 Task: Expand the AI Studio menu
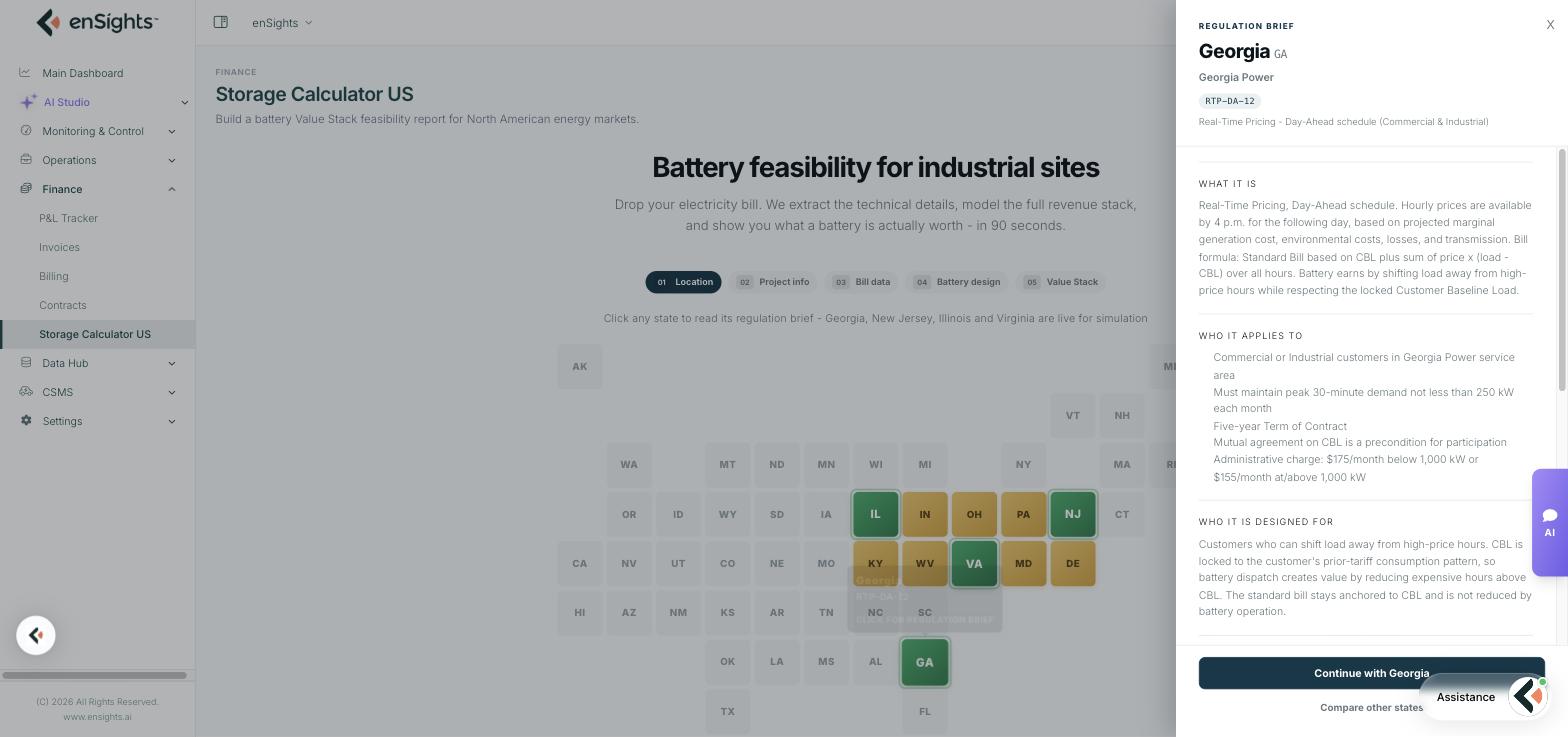pyautogui.click(x=184, y=102)
